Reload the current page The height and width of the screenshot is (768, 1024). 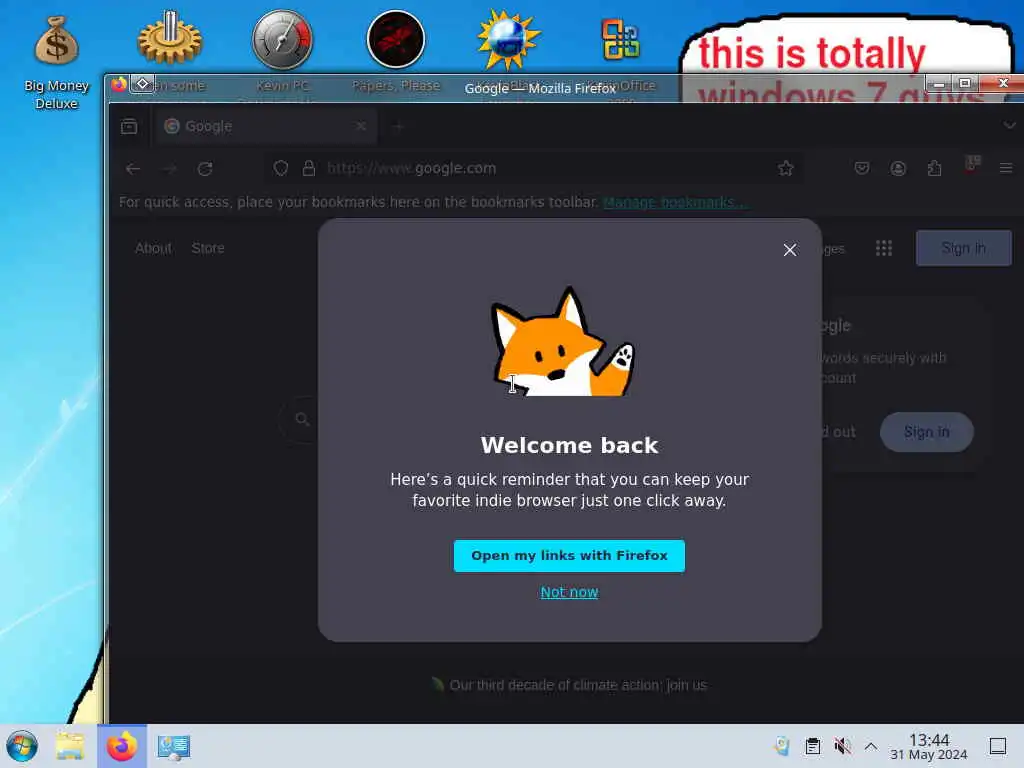[205, 169]
